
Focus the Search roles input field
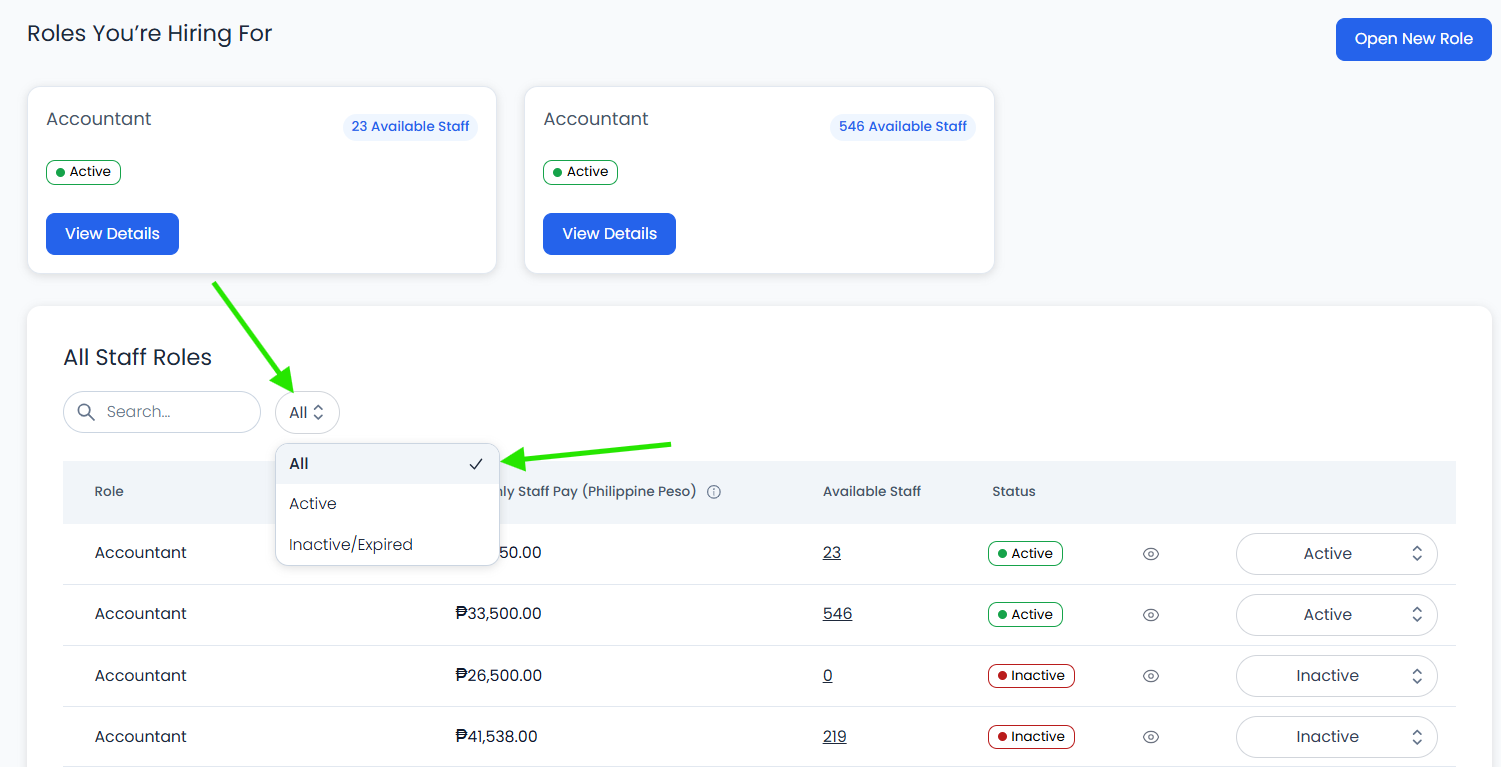tap(175, 412)
